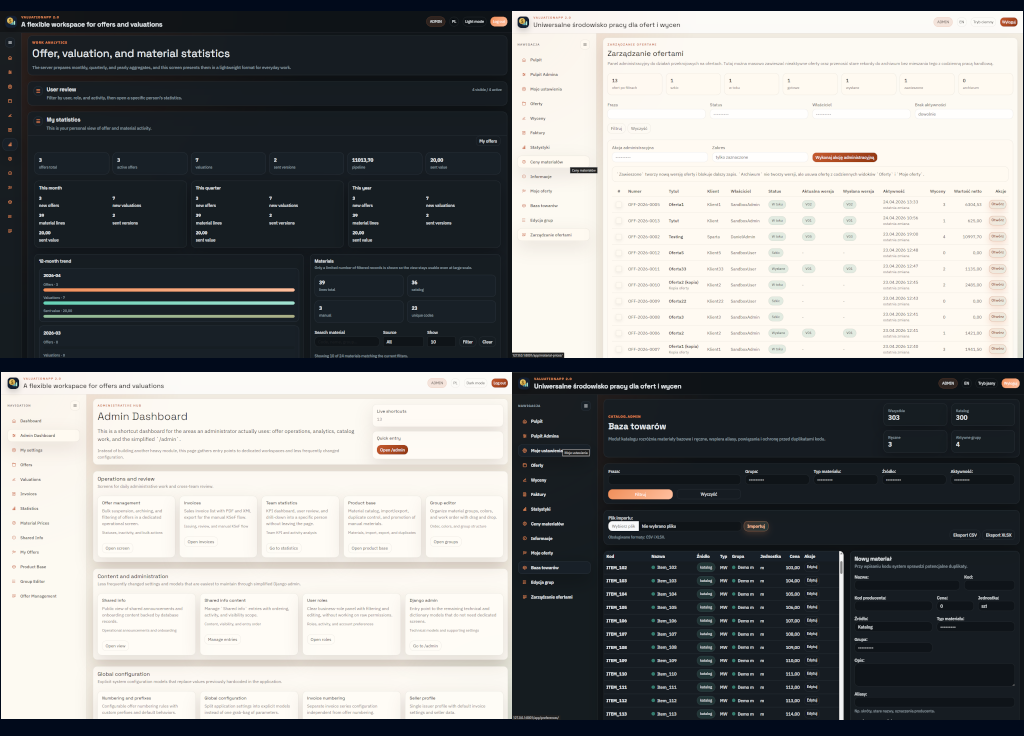Collapse the sidebar on the Zarządzanie ofertami page
Viewport: 1024px width, 736px height.
point(584,44)
